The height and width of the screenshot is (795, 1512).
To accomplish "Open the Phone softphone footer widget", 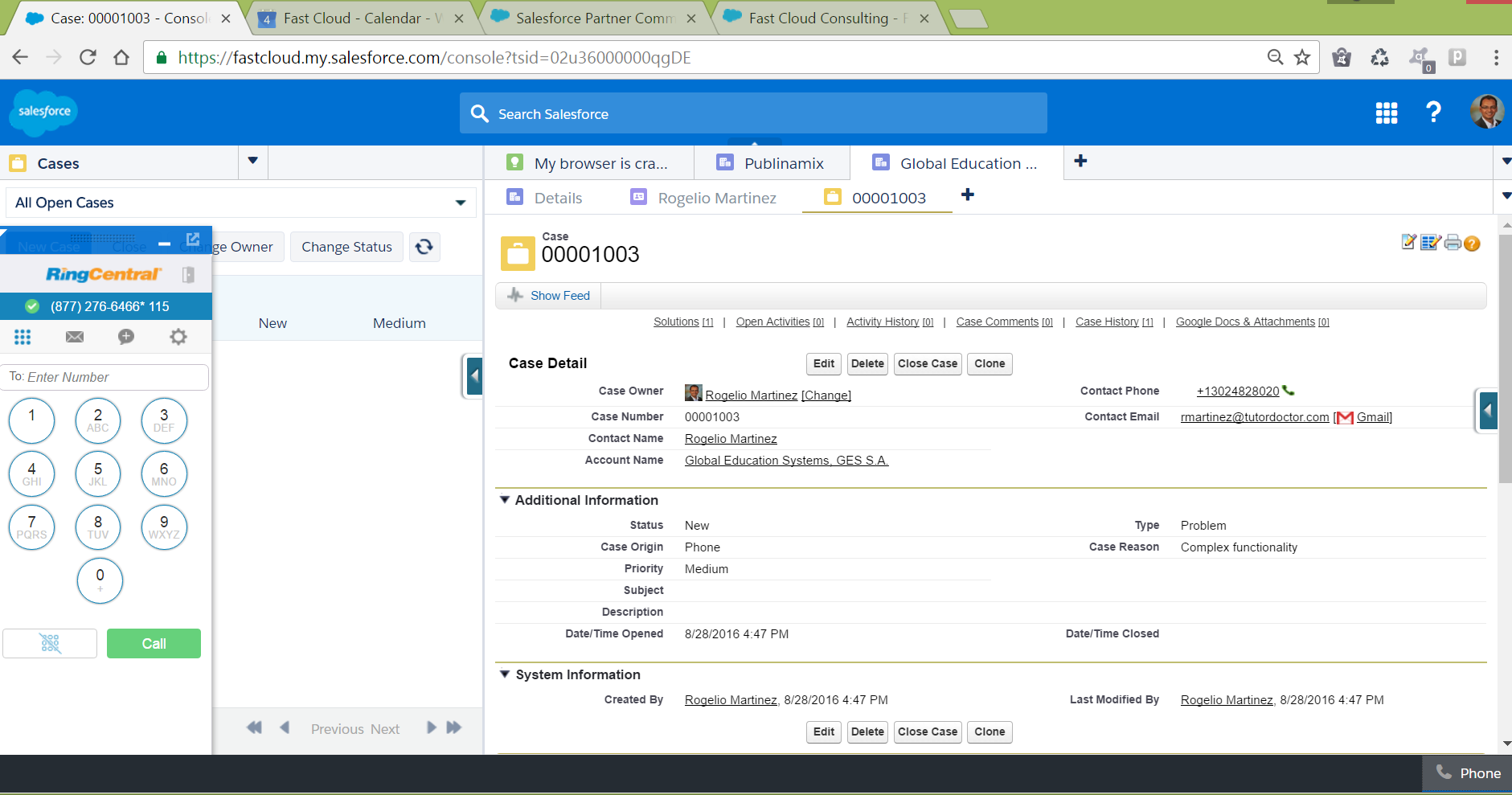I will (1468, 772).
